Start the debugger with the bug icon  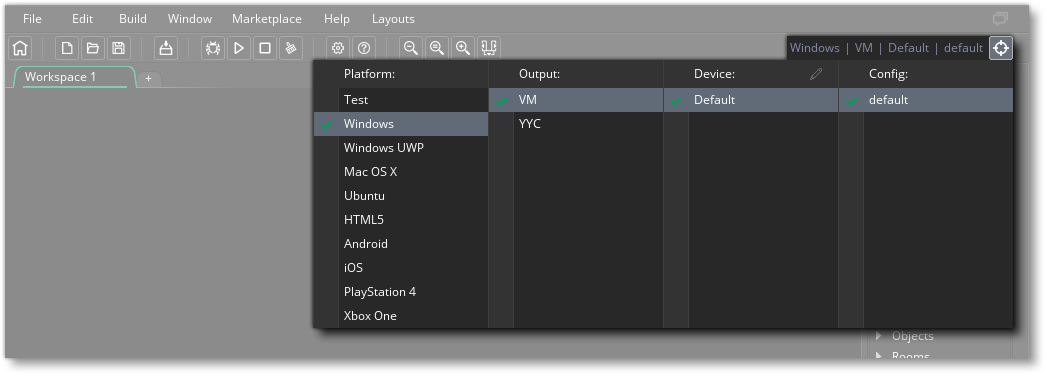213,48
